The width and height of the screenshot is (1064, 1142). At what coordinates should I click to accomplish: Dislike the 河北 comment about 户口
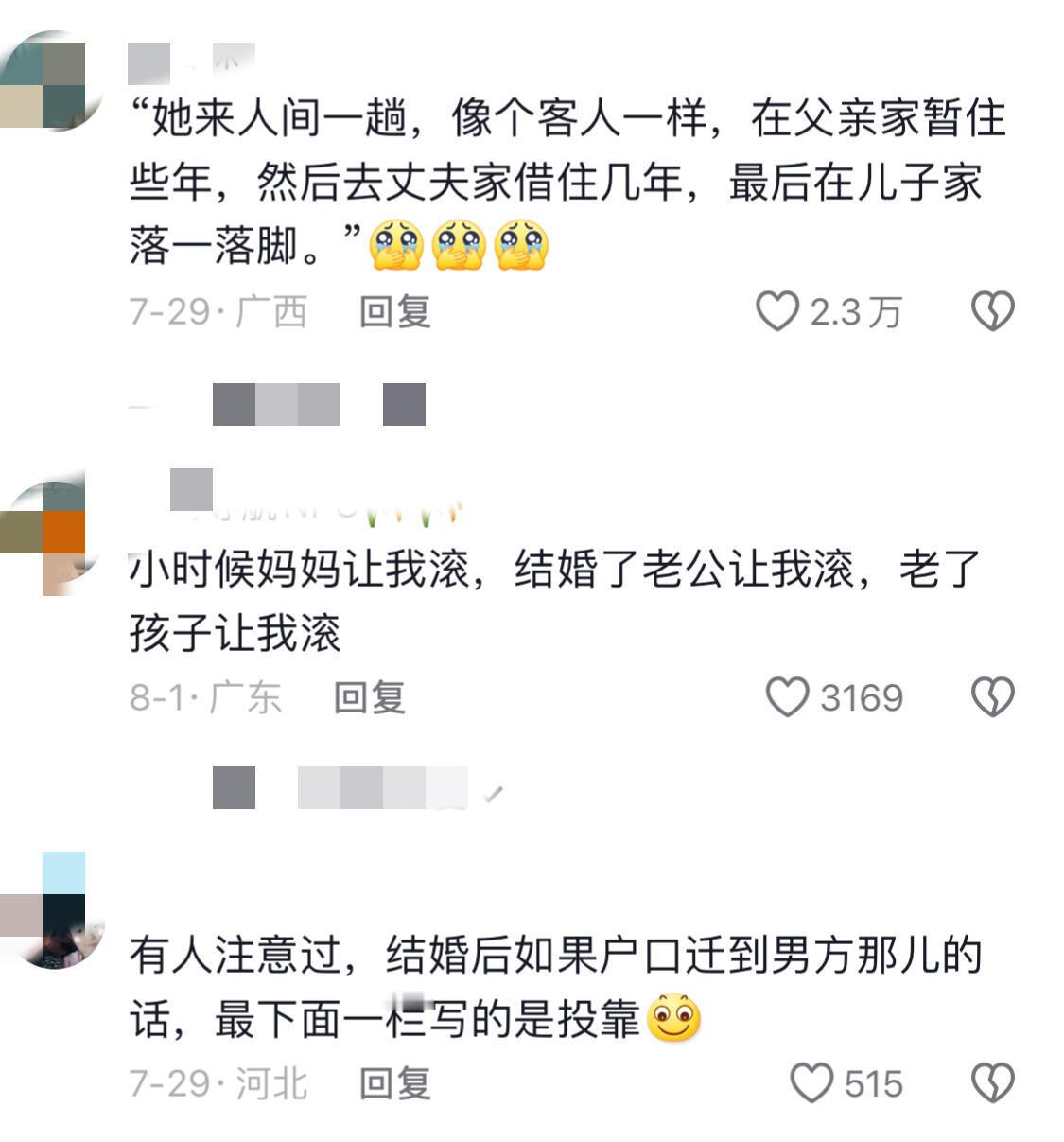993,1083
